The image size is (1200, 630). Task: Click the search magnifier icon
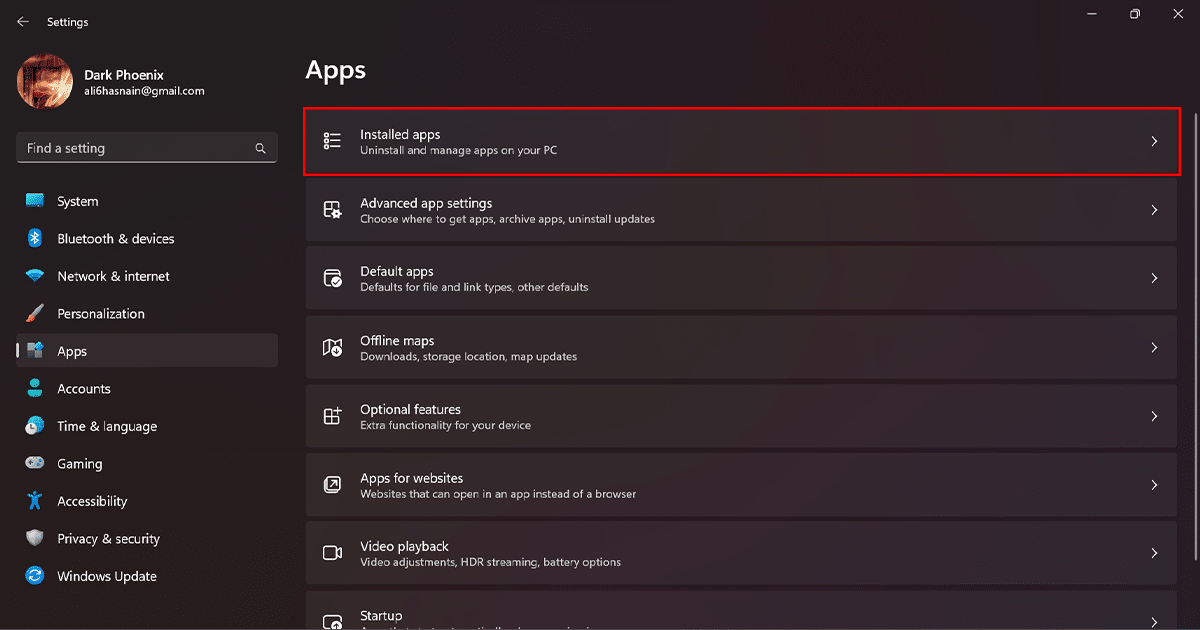point(260,148)
